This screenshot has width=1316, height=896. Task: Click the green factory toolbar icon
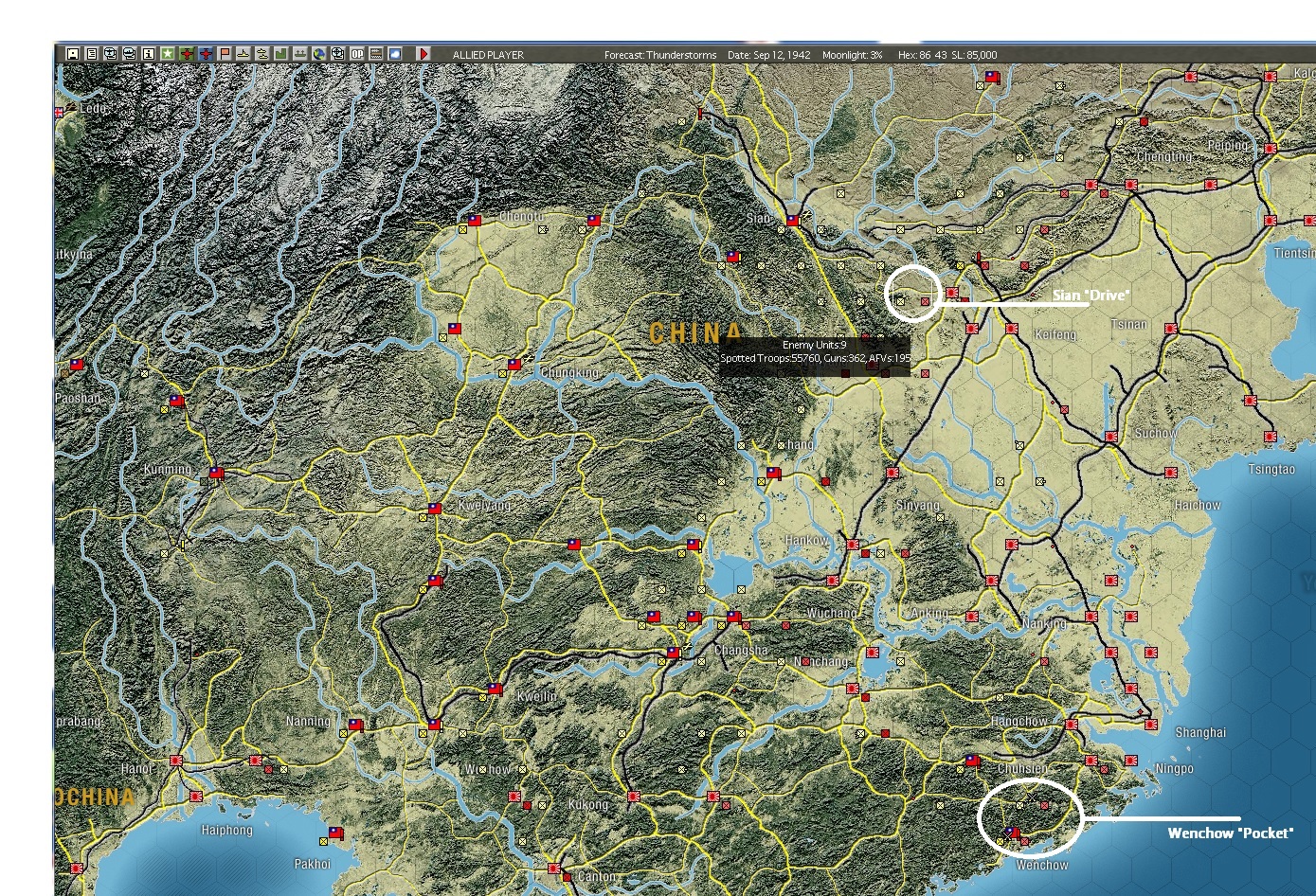[x=281, y=54]
